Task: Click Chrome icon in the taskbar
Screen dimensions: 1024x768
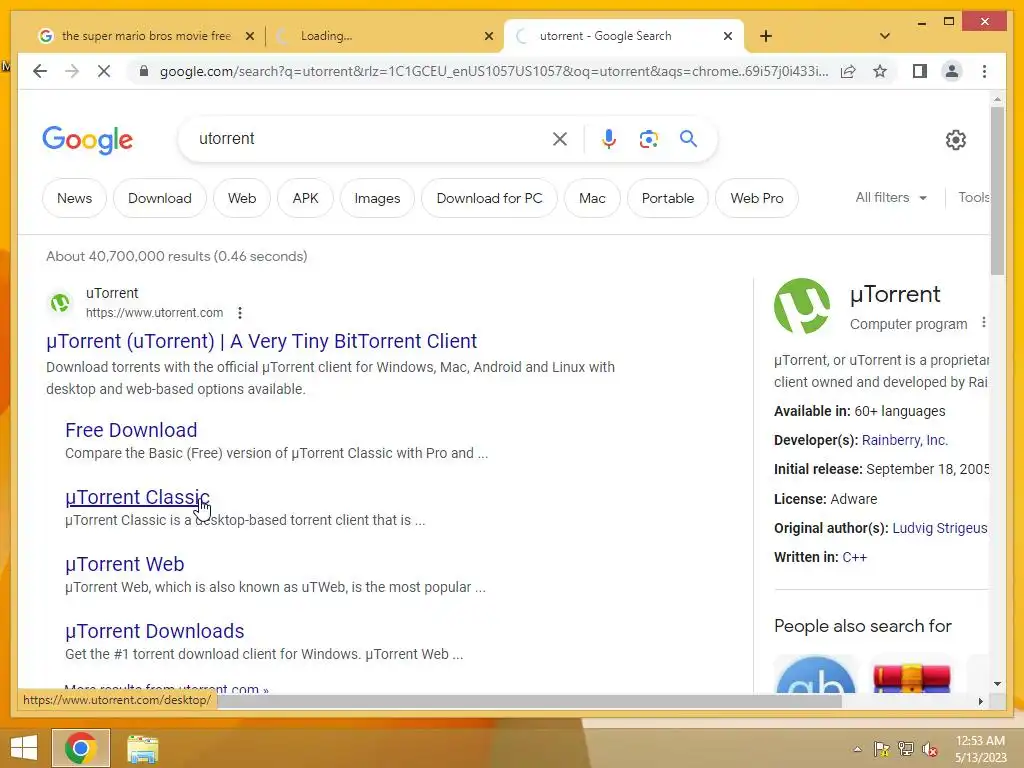Action: (x=81, y=748)
